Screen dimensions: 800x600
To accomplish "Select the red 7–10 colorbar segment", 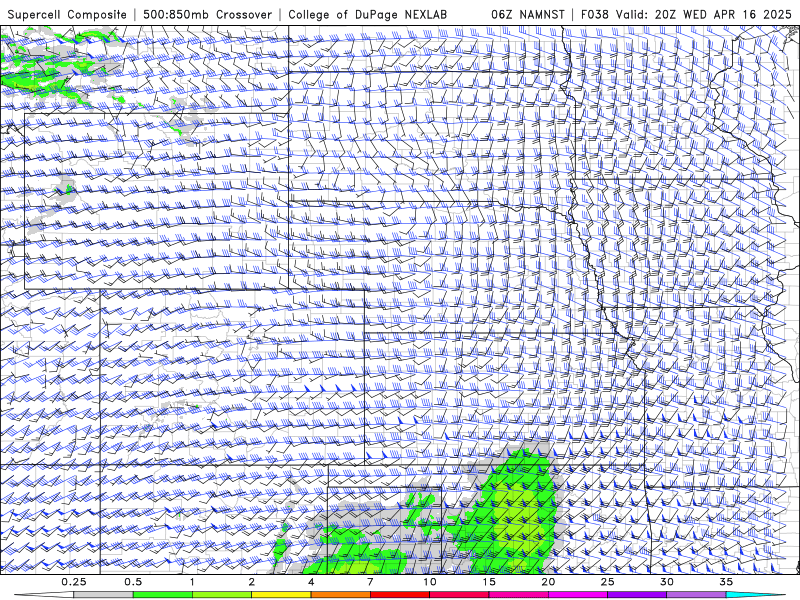I will (x=399, y=595).
